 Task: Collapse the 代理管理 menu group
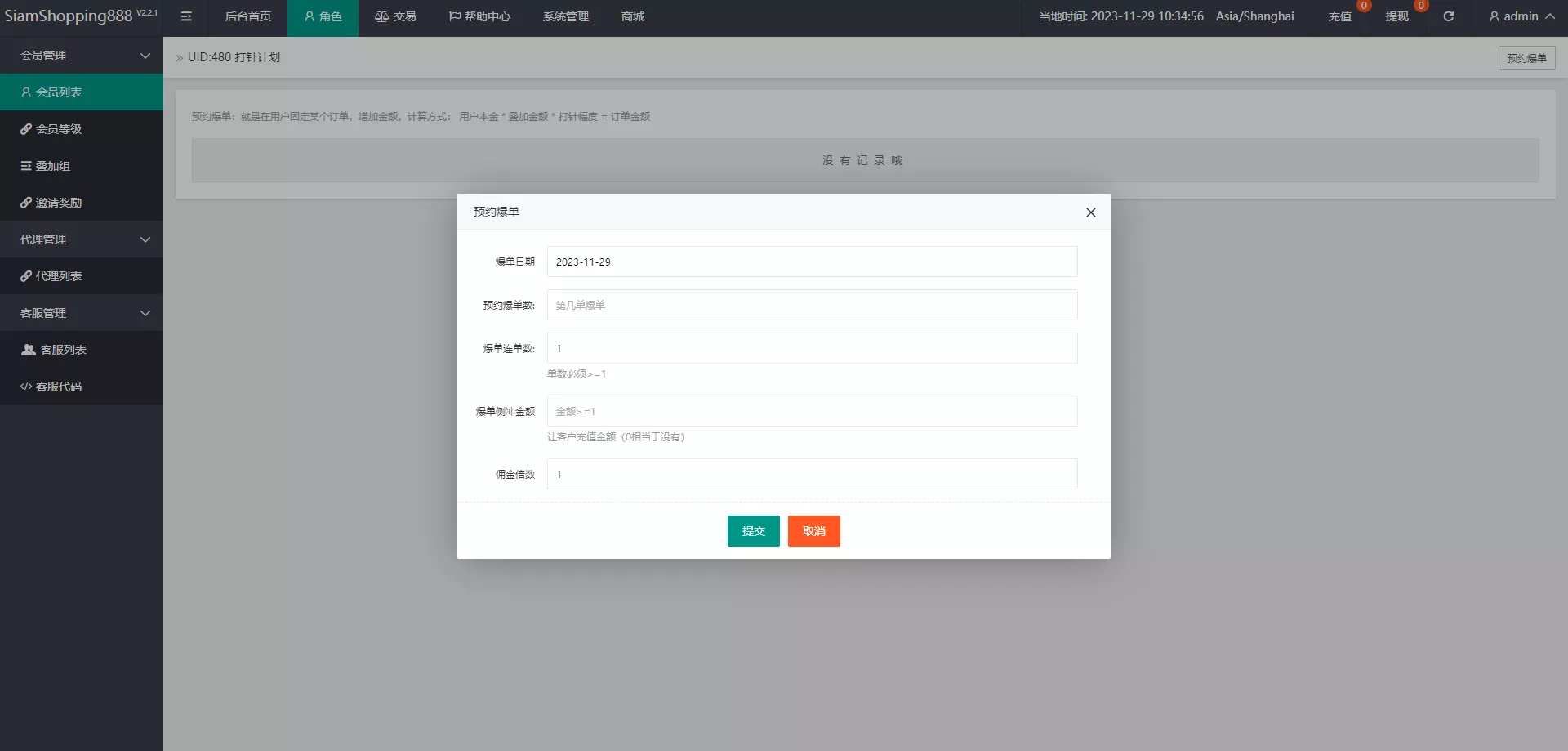pyautogui.click(x=82, y=239)
